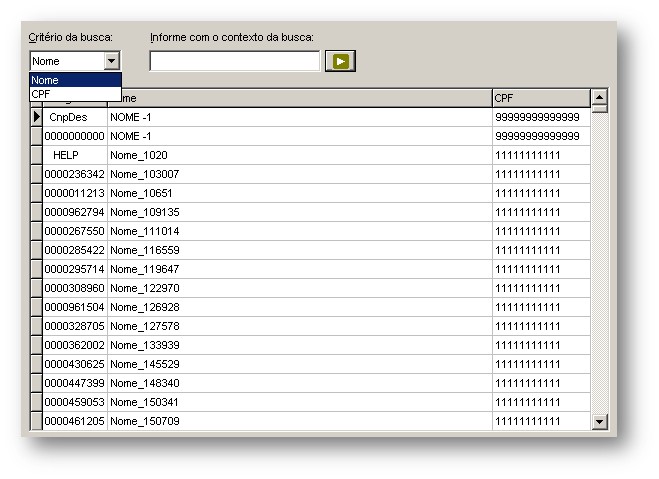Click the Nome_10651 name cell
659x479 pixels.
click(300, 193)
